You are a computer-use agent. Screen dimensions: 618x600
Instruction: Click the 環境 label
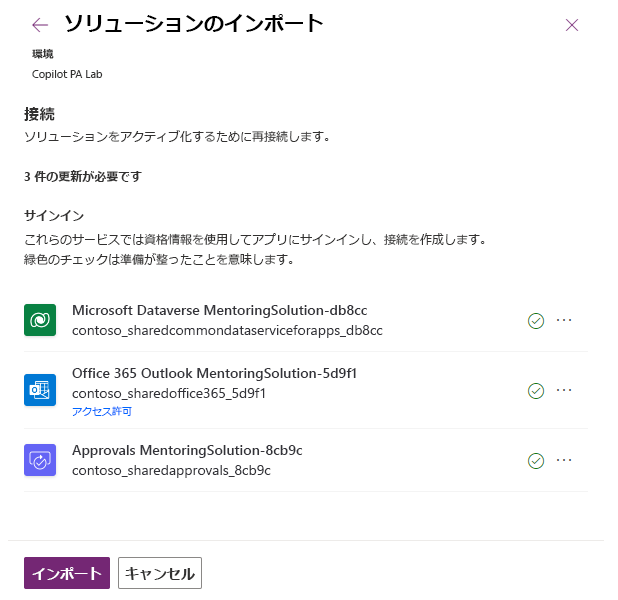tap(43, 54)
